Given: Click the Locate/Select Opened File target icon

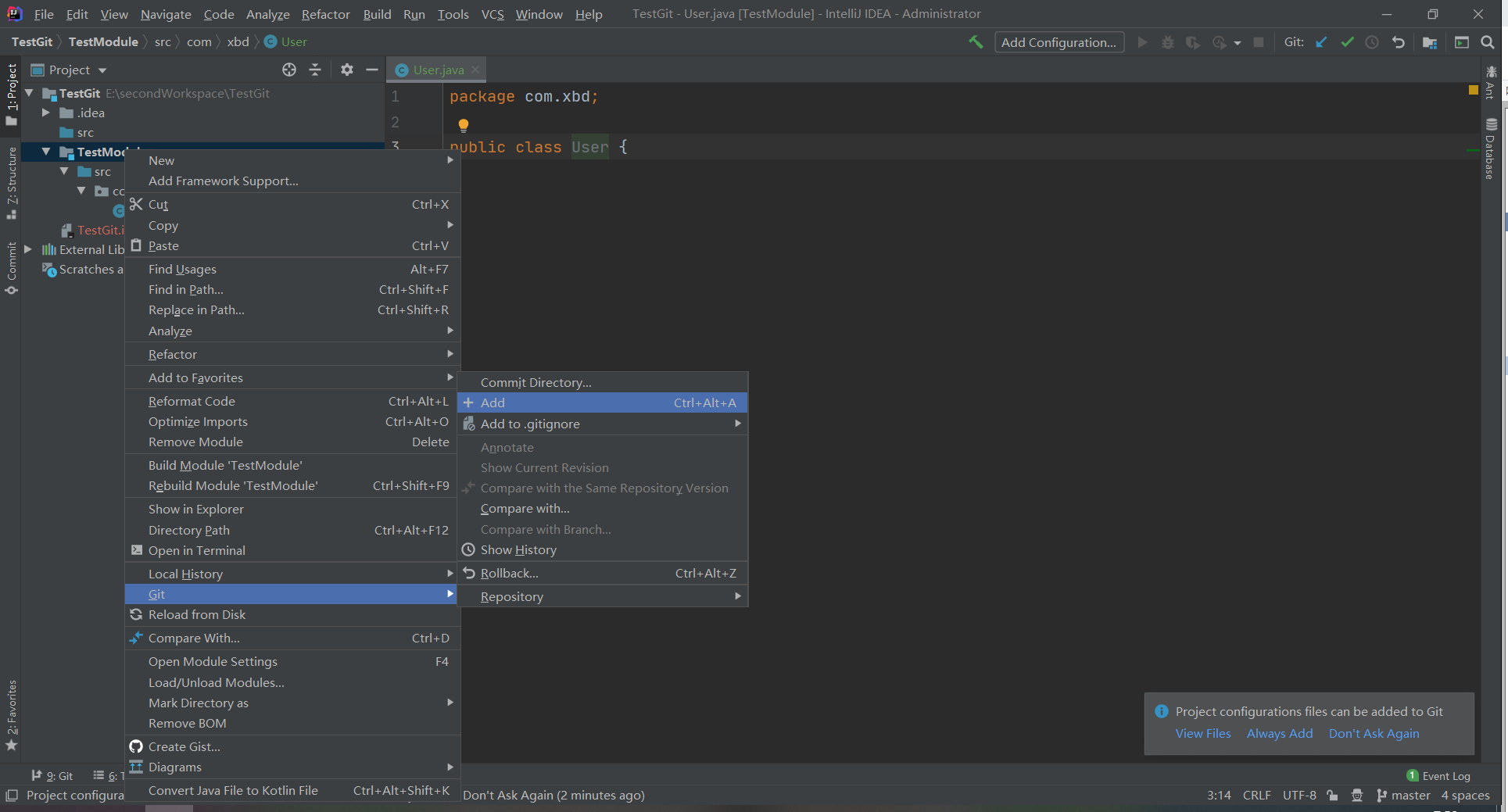Looking at the screenshot, I should pos(289,70).
